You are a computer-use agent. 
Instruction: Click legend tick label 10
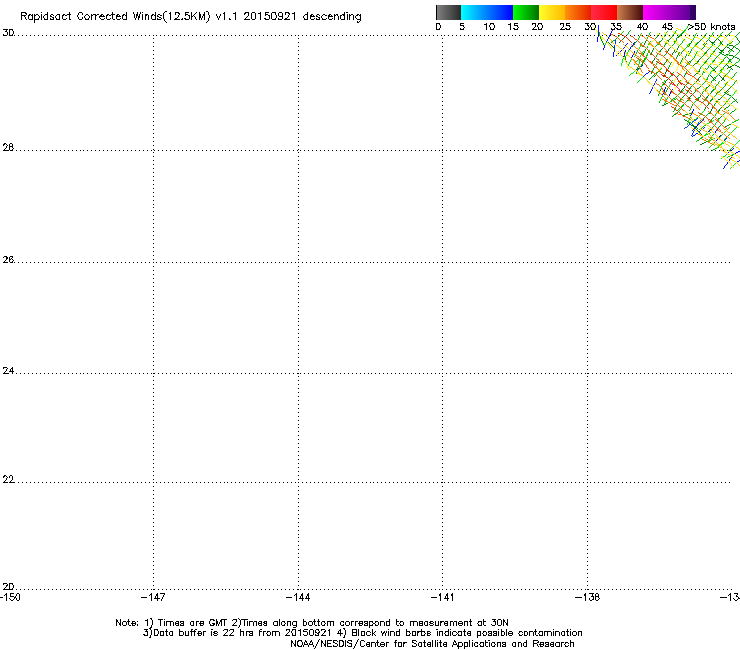coord(489,27)
